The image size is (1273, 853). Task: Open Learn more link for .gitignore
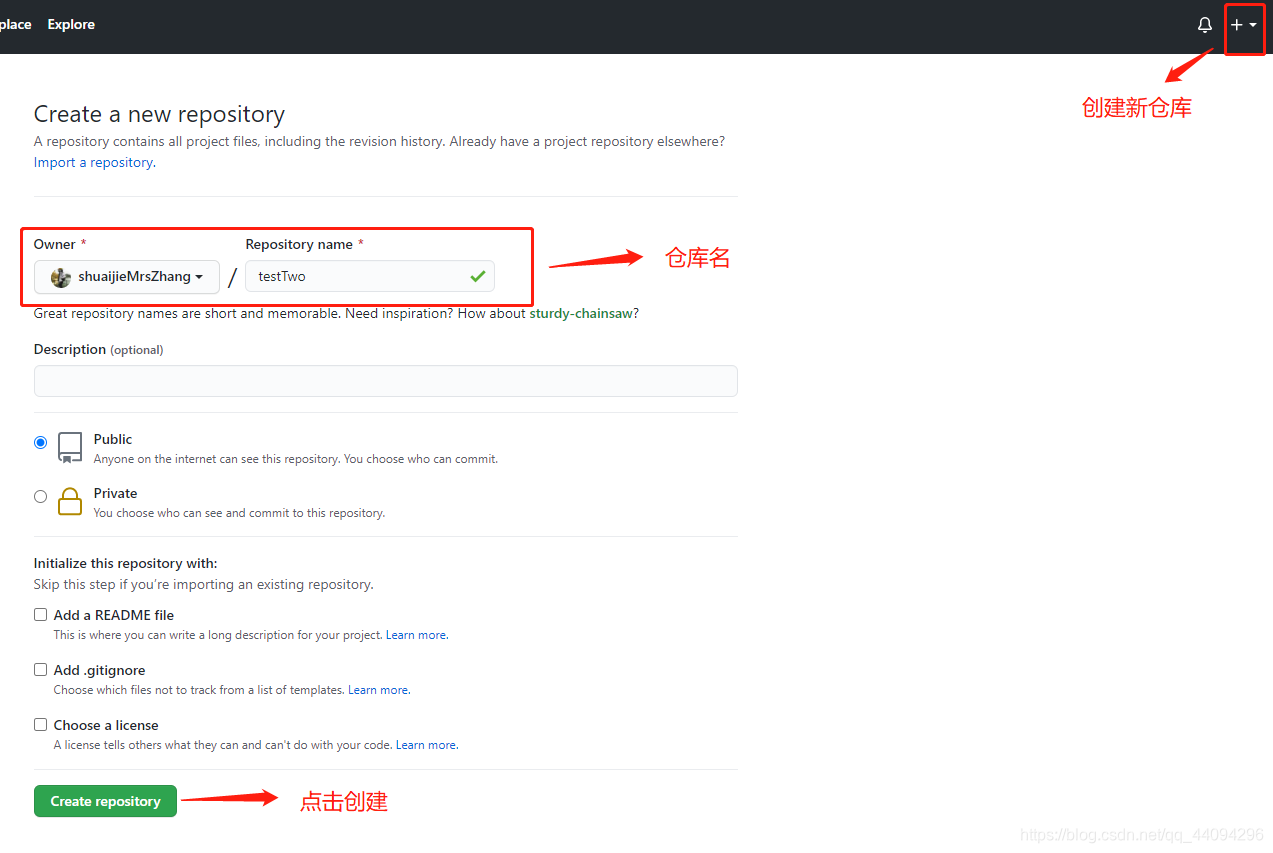pyautogui.click(x=378, y=690)
